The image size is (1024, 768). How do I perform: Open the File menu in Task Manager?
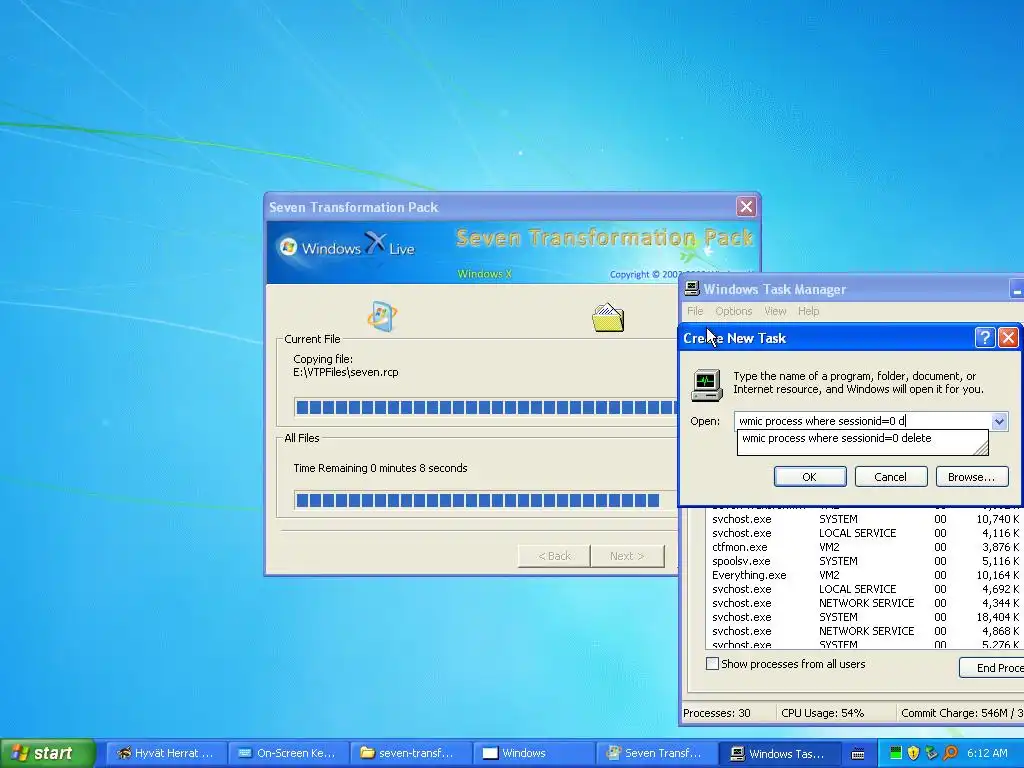point(695,311)
